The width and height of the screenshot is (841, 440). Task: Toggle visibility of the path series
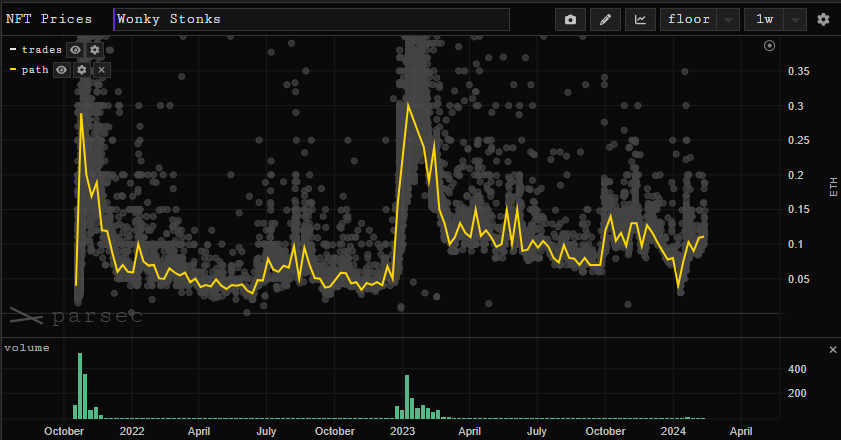pos(62,70)
